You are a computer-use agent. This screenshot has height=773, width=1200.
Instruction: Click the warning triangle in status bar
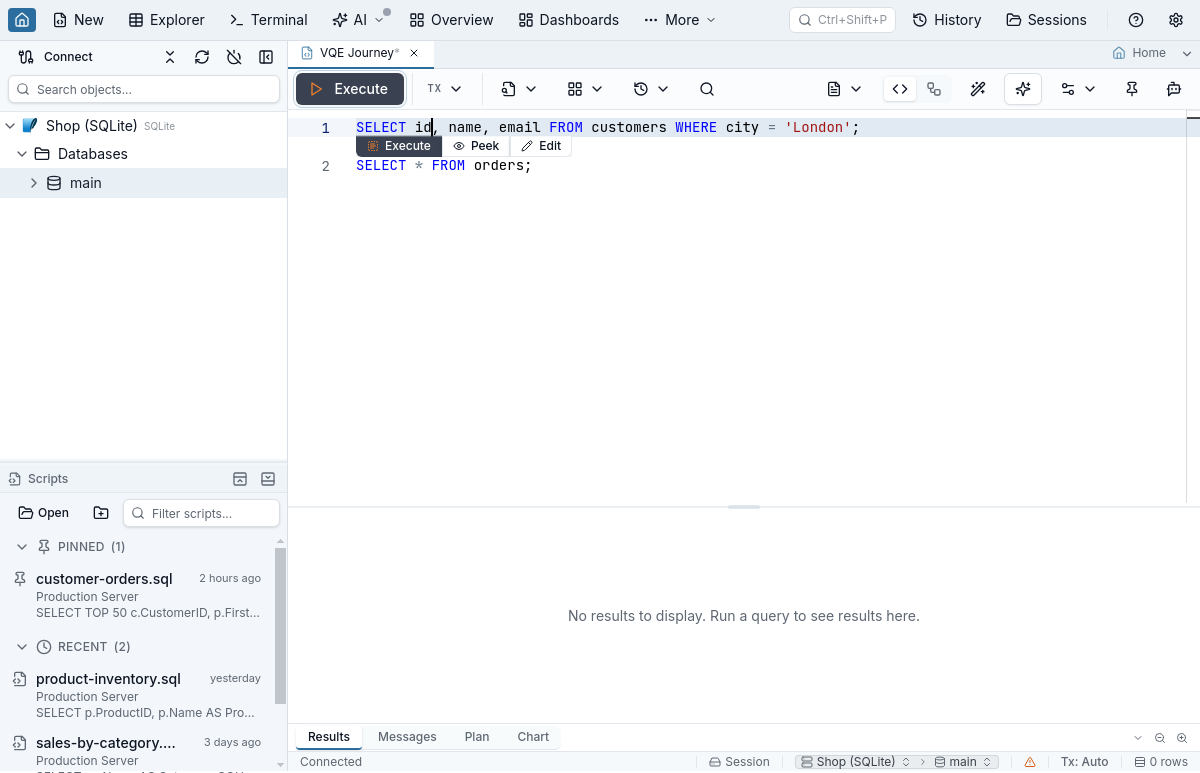[1030, 762]
